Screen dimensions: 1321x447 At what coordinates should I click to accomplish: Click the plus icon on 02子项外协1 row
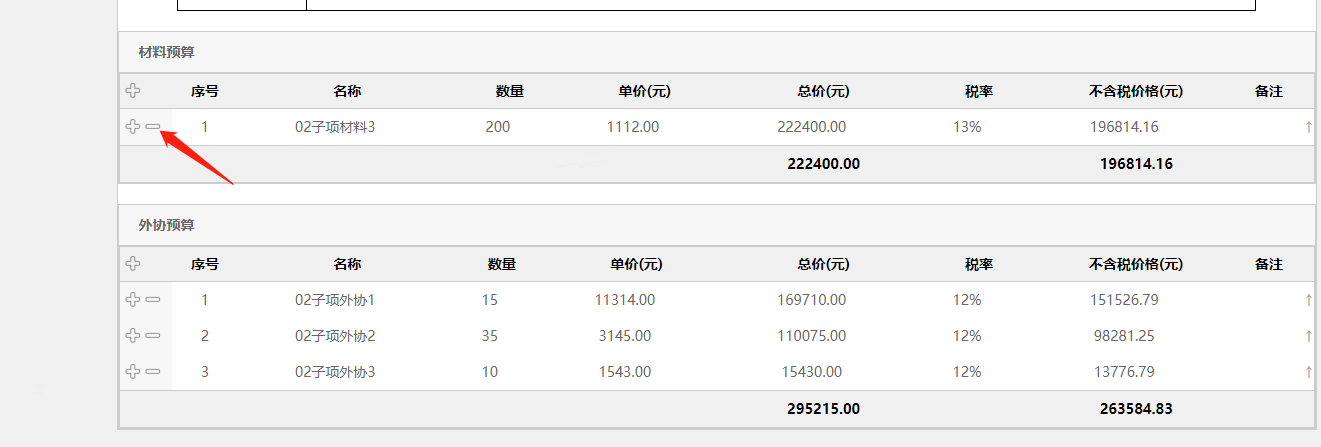(133, 299)
